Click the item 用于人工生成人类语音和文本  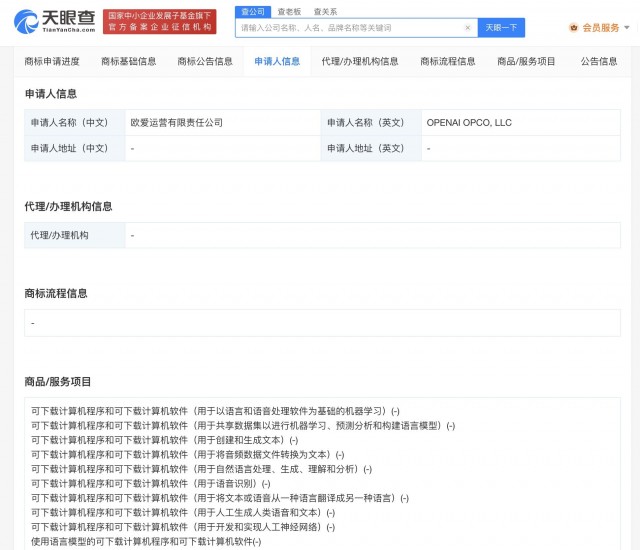pos(183,513)
